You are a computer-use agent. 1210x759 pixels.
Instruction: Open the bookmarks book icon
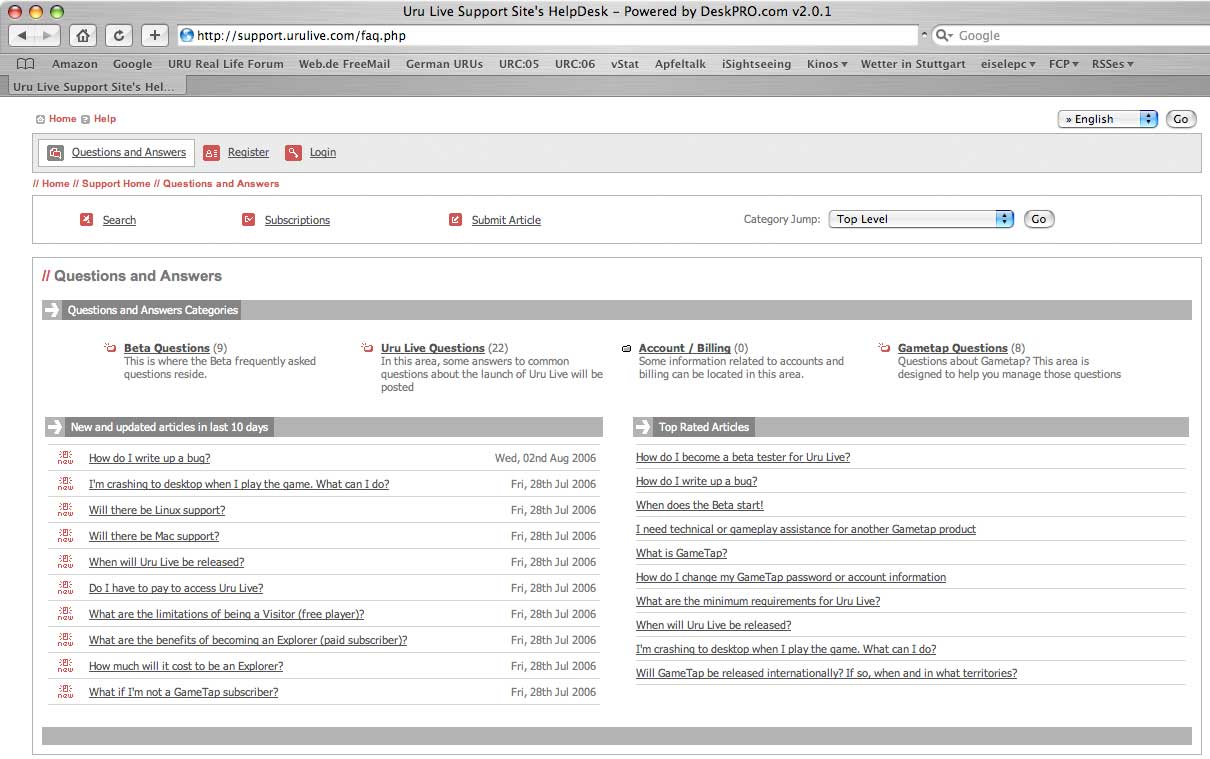[x=26, y=64]
